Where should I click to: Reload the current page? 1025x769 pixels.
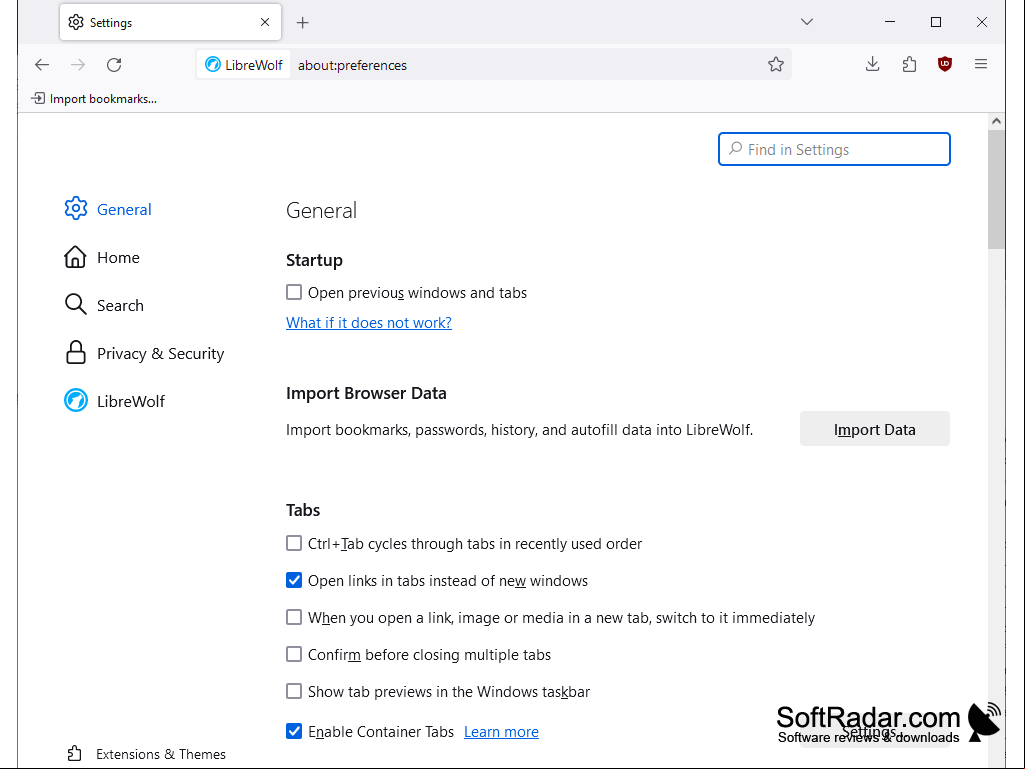[114, 65]
